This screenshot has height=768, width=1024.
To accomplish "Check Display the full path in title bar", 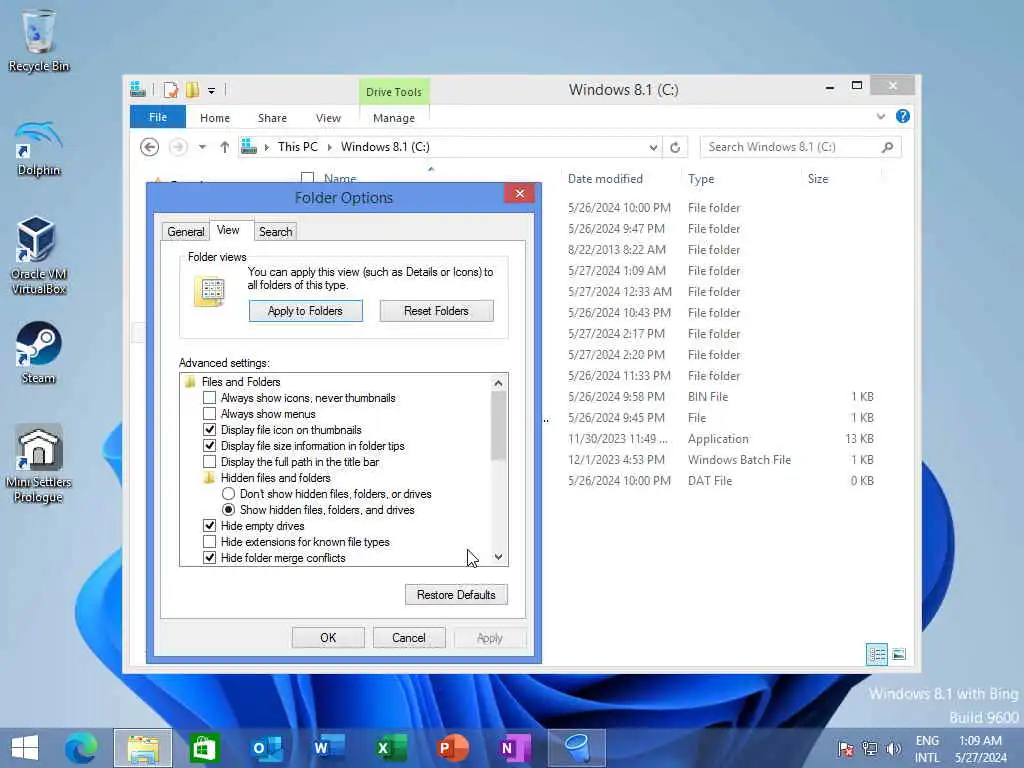I will pos(210,462).
